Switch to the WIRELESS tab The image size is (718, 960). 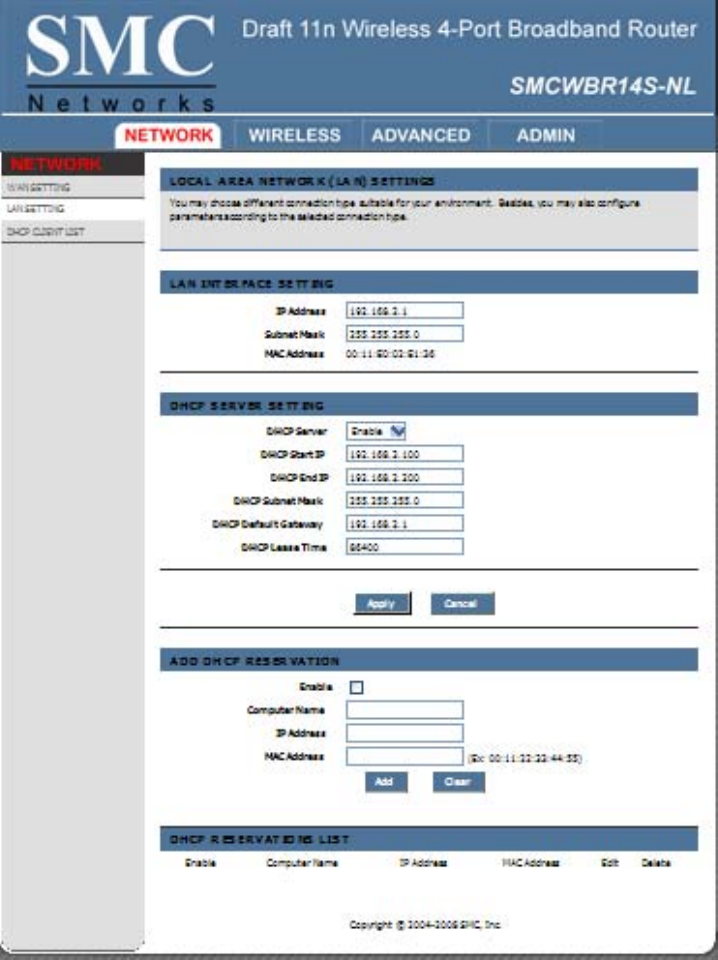coord(294,135)
